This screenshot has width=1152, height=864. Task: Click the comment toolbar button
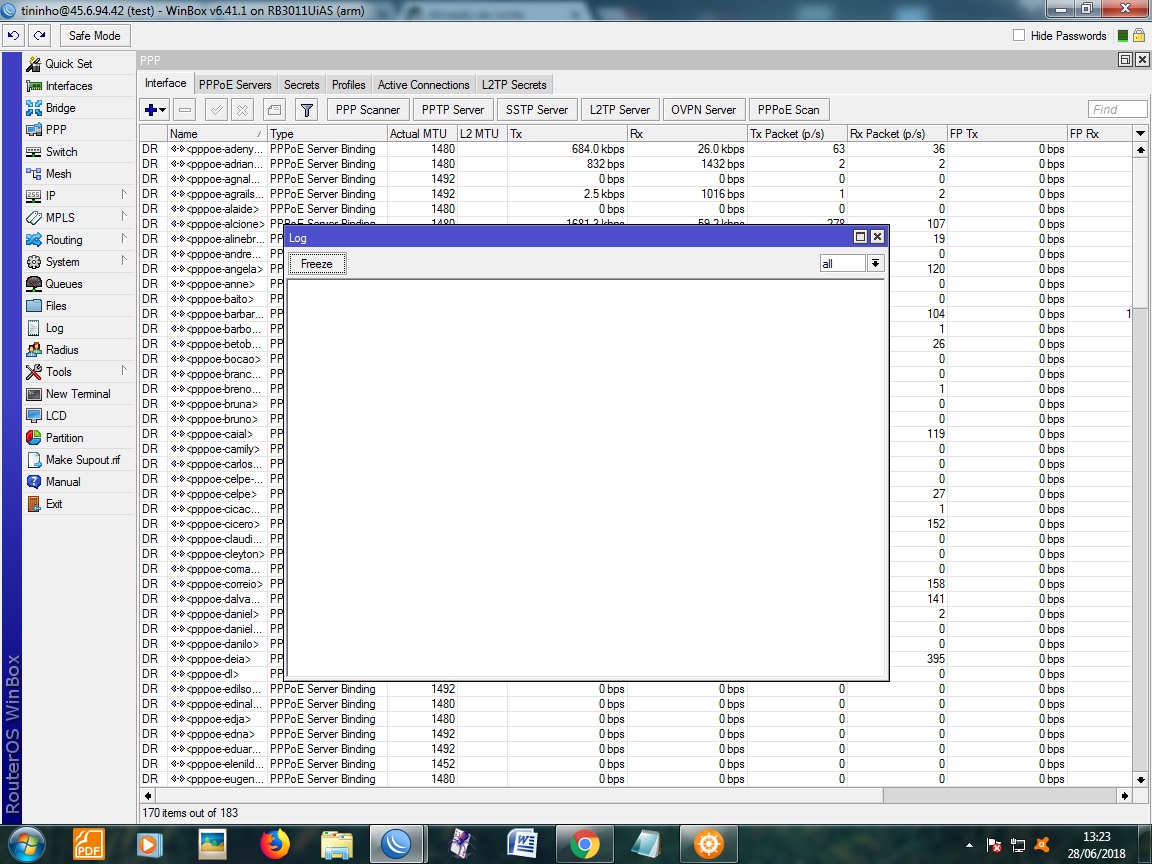pos(274,110)
